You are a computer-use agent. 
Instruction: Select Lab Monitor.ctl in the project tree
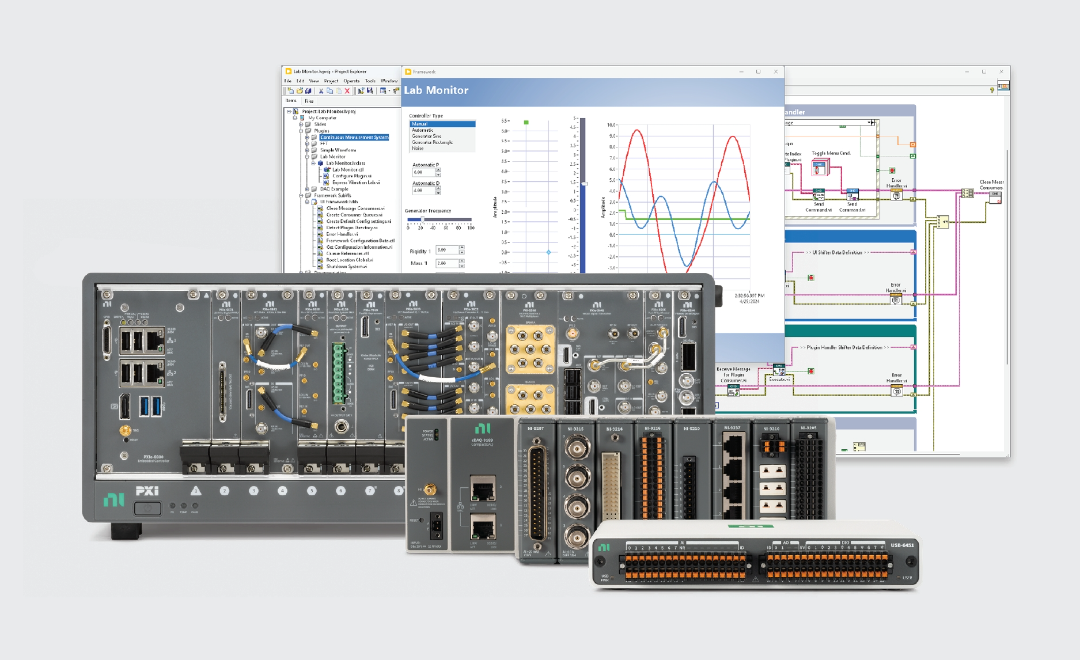tap(349, 170)
